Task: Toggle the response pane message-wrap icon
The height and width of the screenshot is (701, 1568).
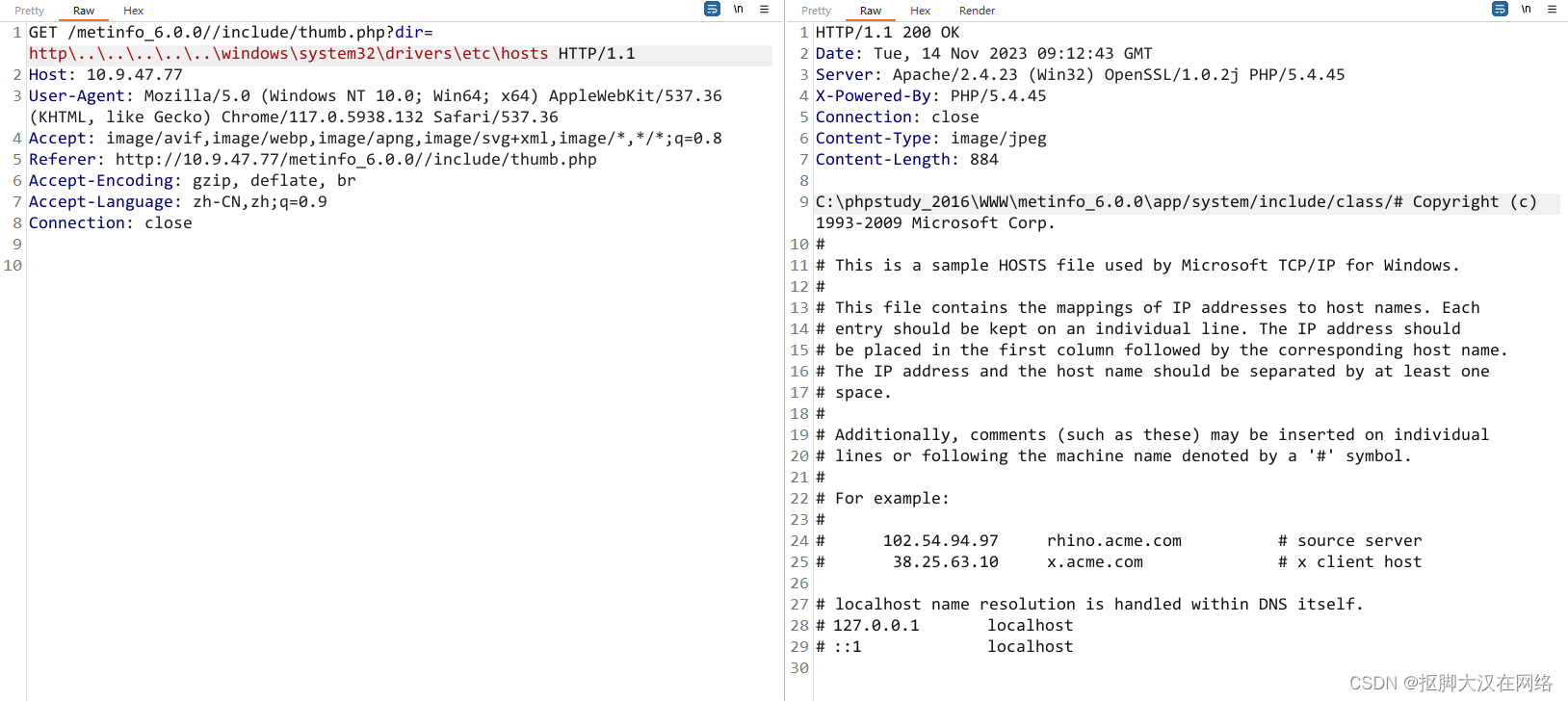Action: pyautogui.click(x=1500, y=10)
